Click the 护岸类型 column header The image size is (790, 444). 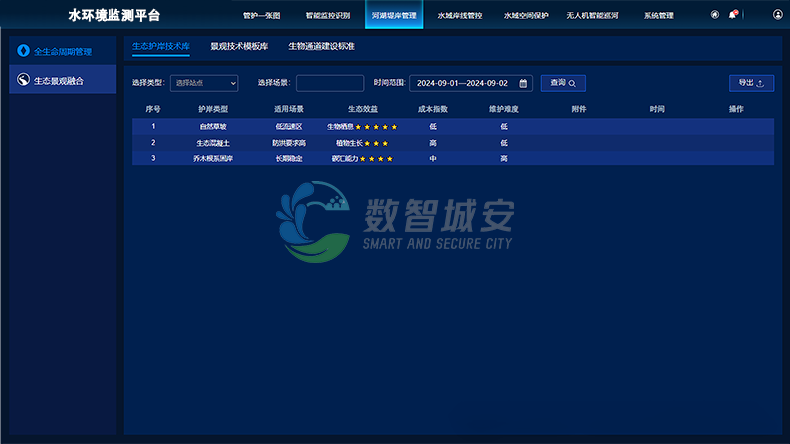click(x=213, y=109)
